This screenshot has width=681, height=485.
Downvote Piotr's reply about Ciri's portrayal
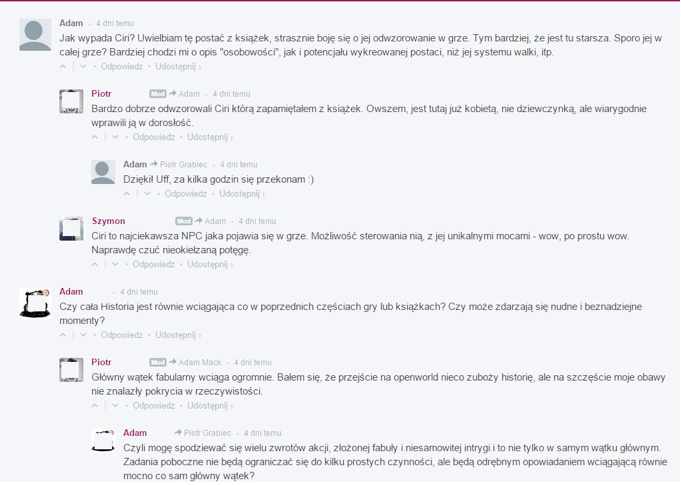click(115, 137)
